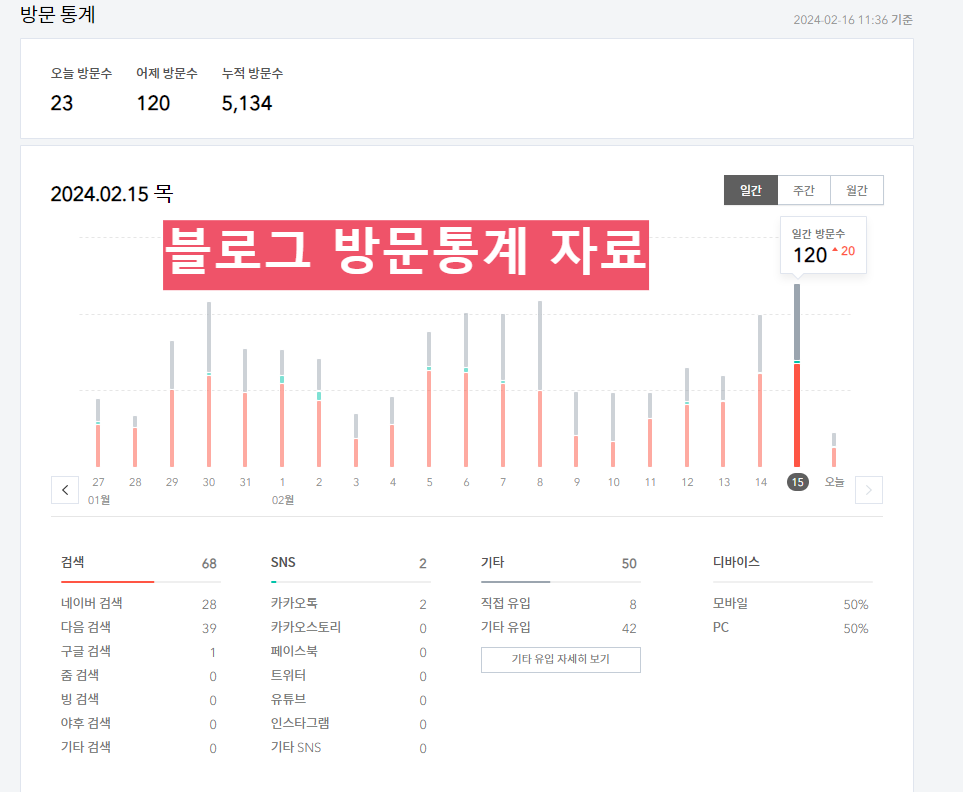Expand the 기타 category details

click(494, 562)
